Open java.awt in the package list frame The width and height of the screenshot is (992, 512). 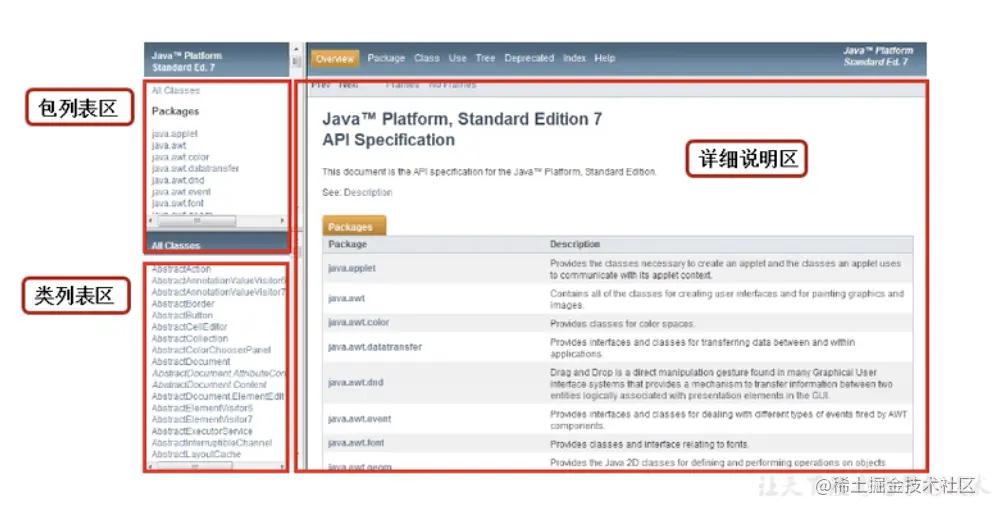point(169,146)
